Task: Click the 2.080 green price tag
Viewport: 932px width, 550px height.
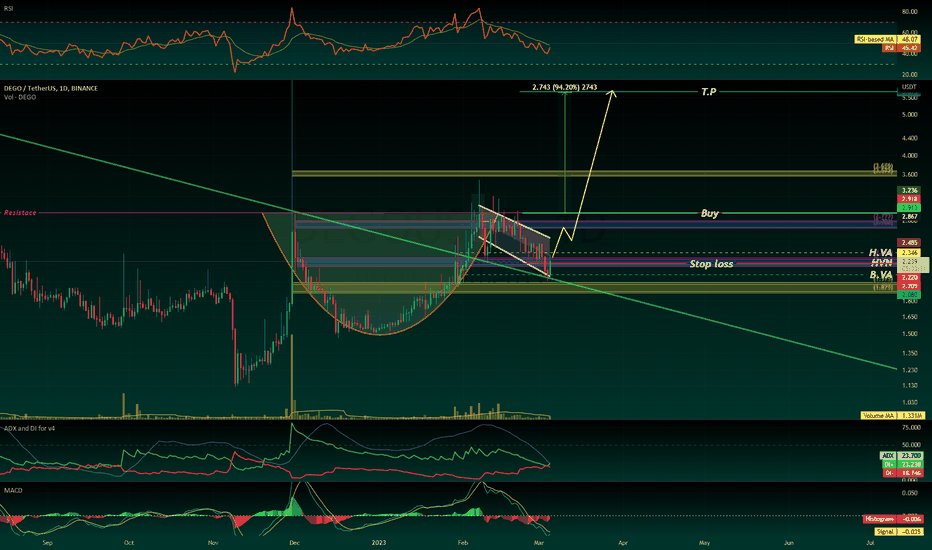Action: pyautogui.click(x=909, y=294)
